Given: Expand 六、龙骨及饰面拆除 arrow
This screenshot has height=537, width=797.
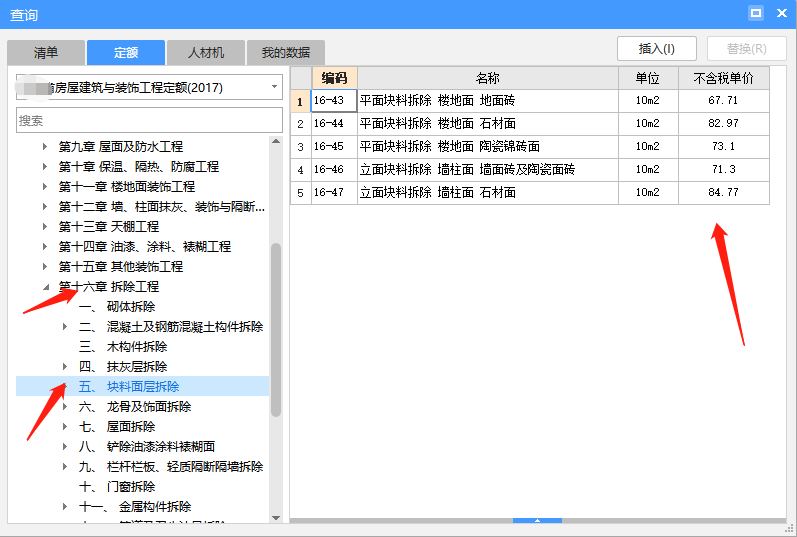Looking at the screenshot, I should [x=65, y=407].
